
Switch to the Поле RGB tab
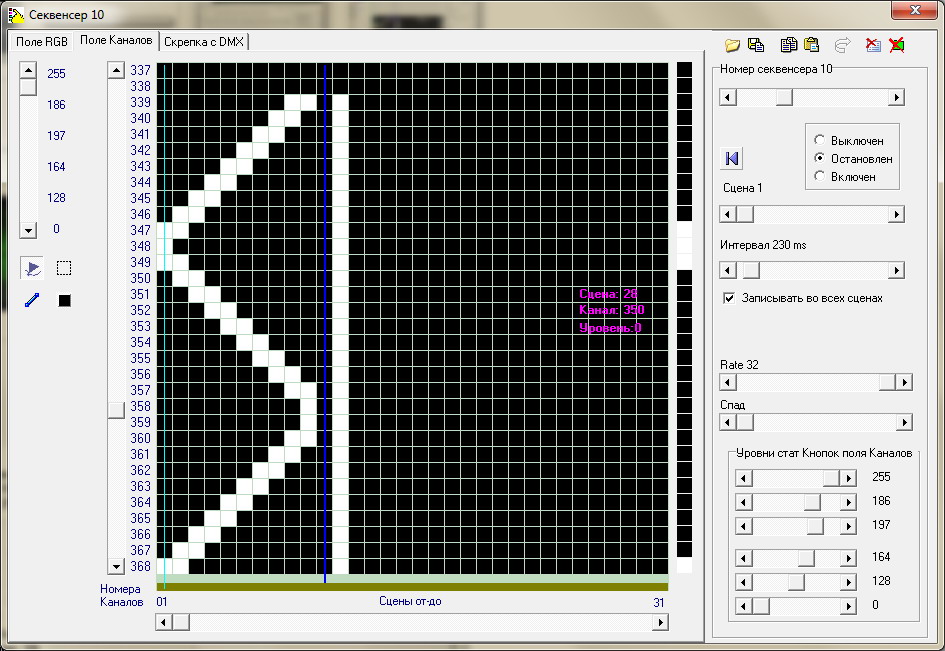[x=41, y=41]
